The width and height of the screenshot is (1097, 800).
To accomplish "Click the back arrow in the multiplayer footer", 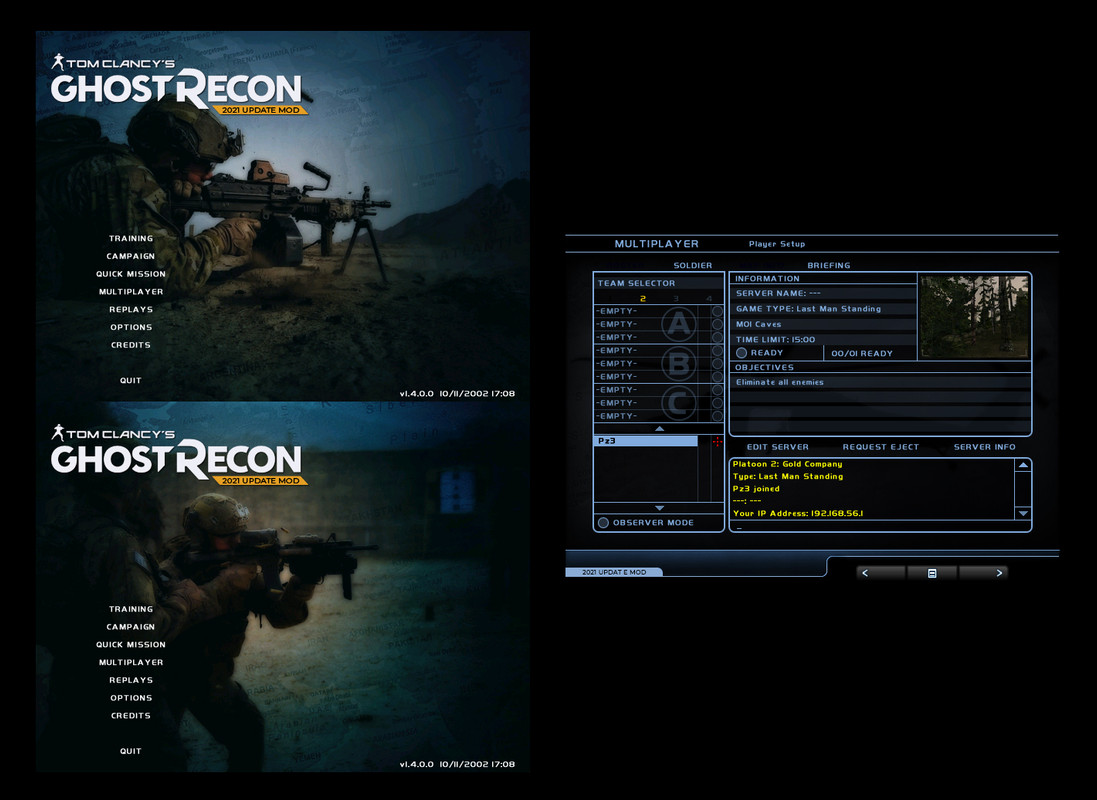I will point(865,573).
